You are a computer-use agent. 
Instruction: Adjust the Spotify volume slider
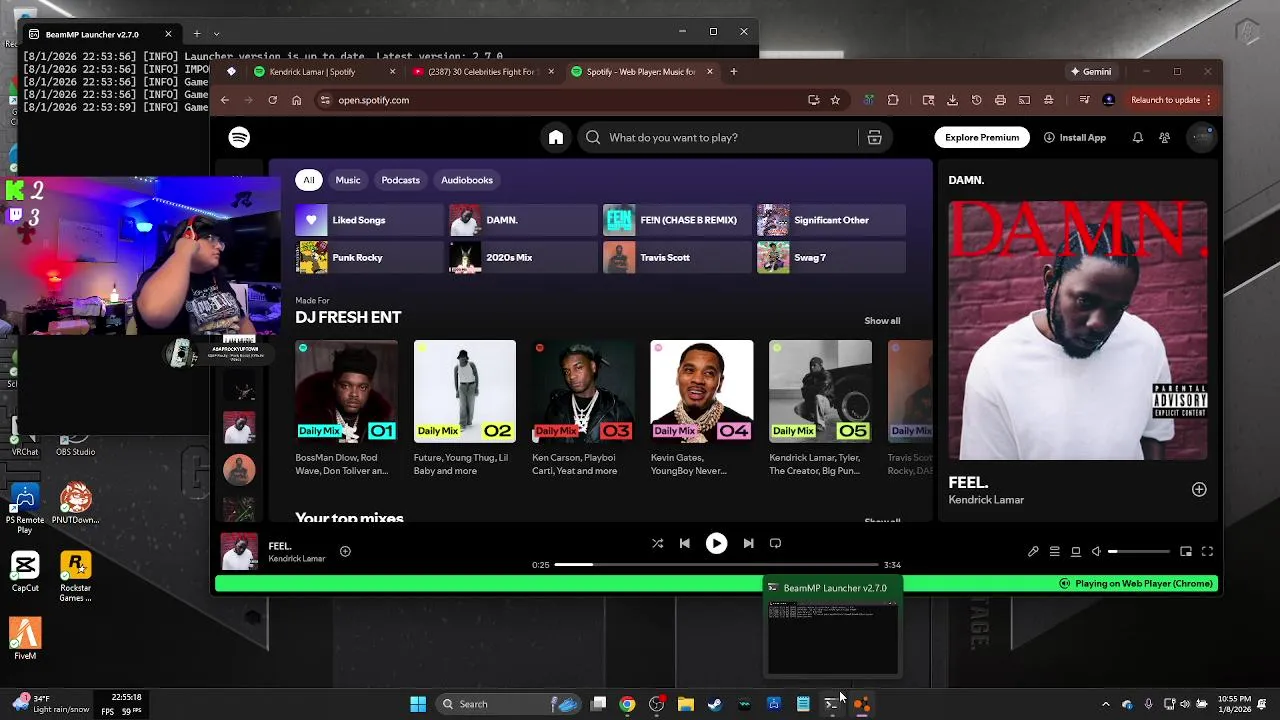tap(1139, 551)
